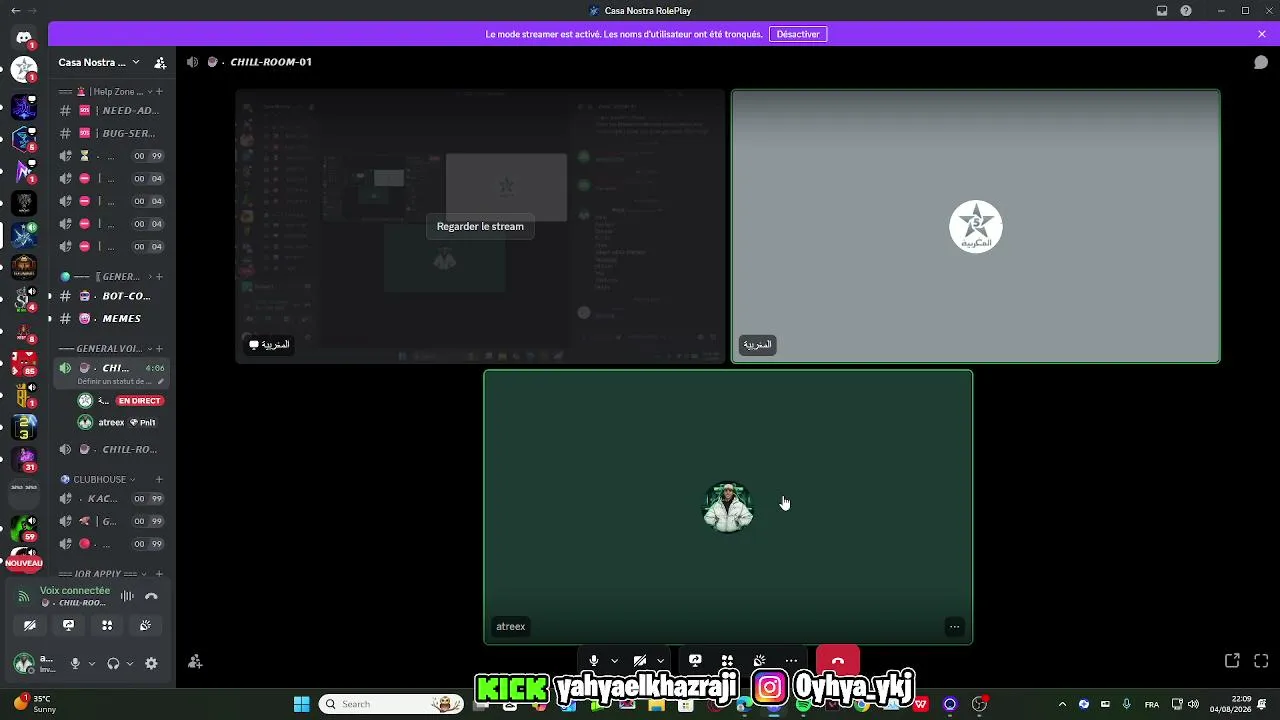Select atreex in the voice channel member list

point(118,423)
